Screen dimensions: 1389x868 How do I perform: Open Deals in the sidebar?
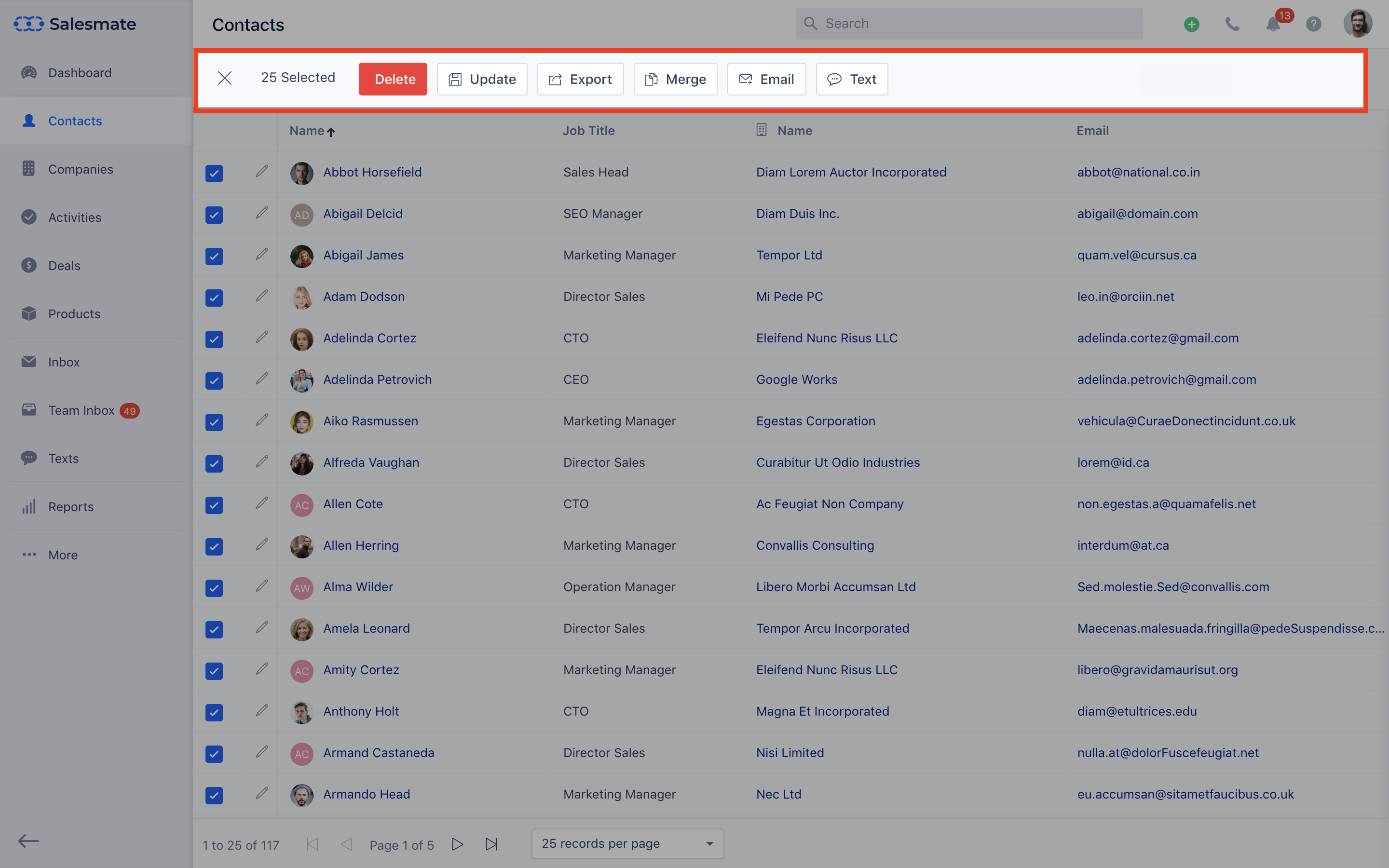click(64, 265)
